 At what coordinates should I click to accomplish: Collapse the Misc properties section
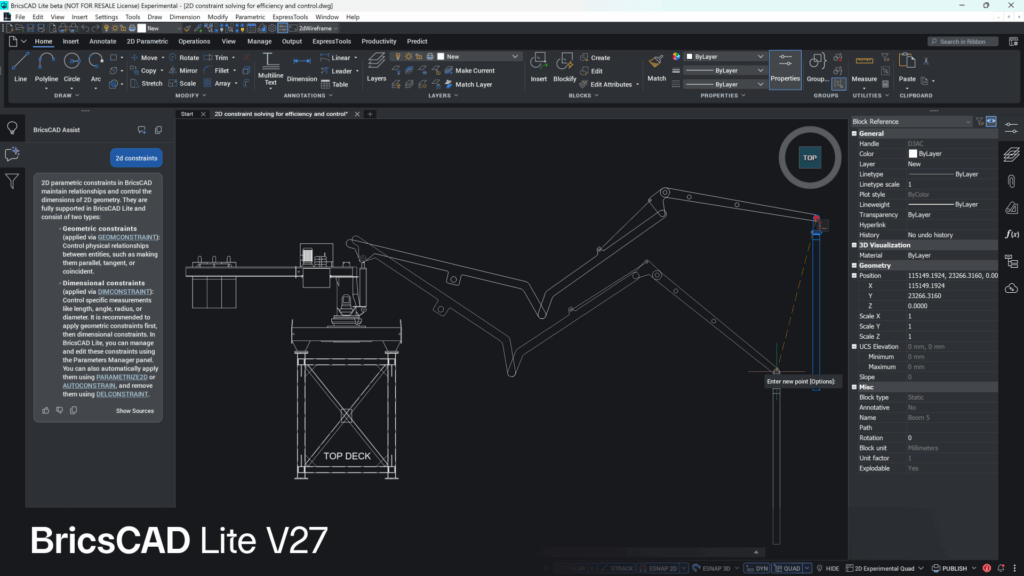point(854,387)
